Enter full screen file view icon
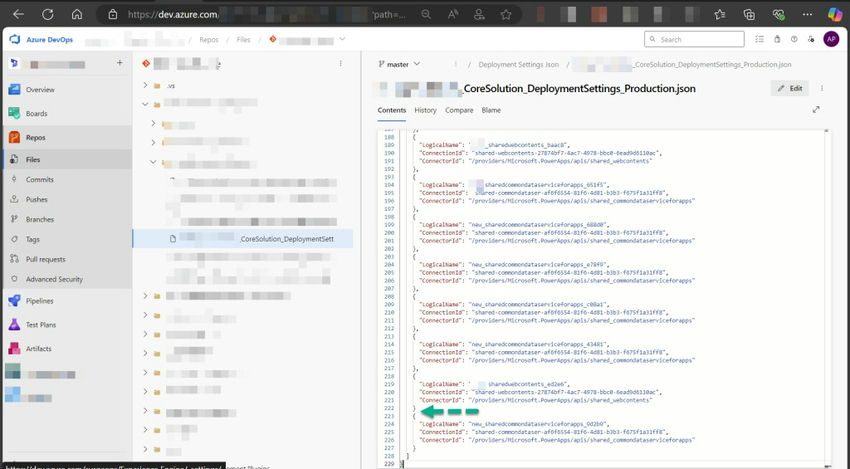The width and height of the screenshot is (850, 469). (x=816, y=110)
